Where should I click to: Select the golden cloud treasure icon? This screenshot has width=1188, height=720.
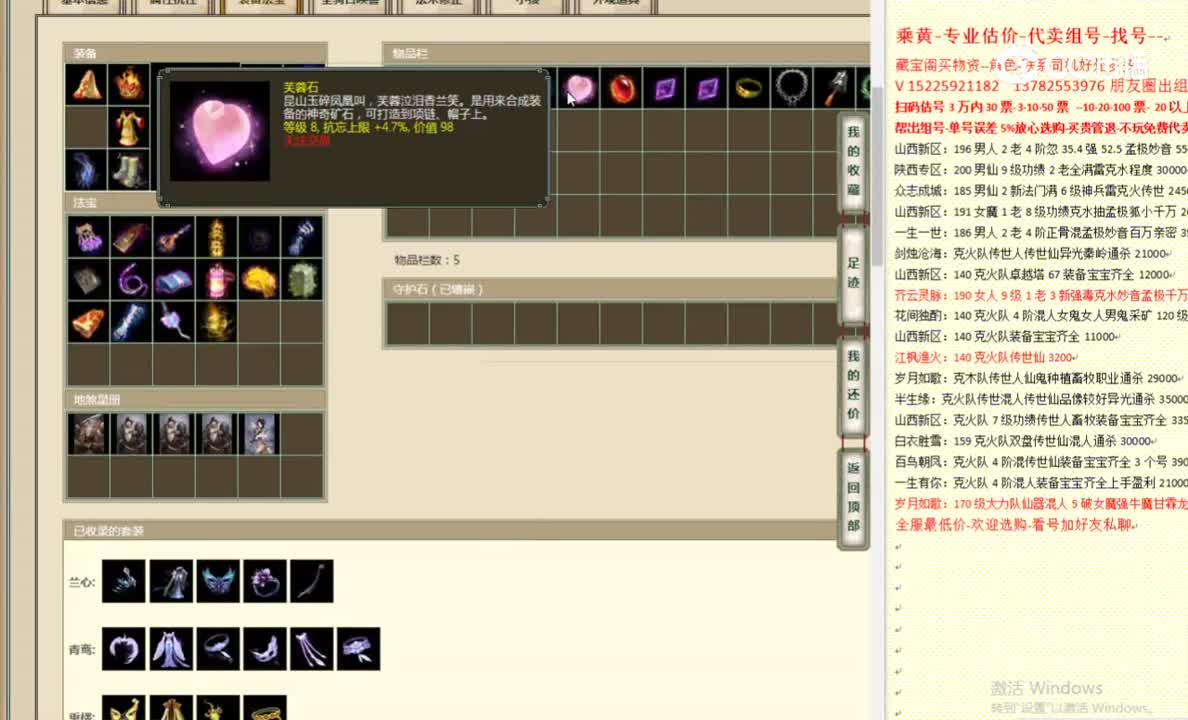tap(259, 280)
